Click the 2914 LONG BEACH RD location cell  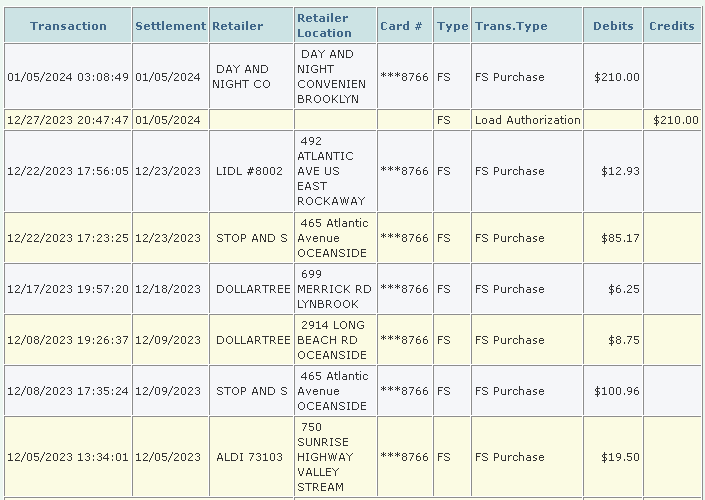coord(332,340)
